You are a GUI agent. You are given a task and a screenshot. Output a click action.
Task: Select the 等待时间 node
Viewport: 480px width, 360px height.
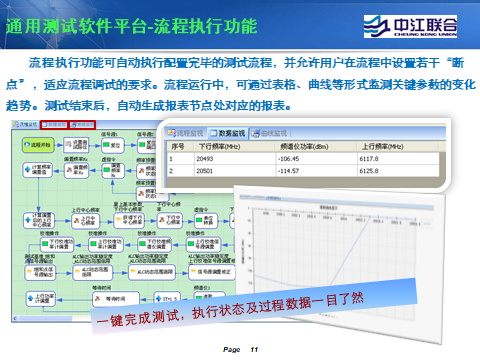pos(116,299)
